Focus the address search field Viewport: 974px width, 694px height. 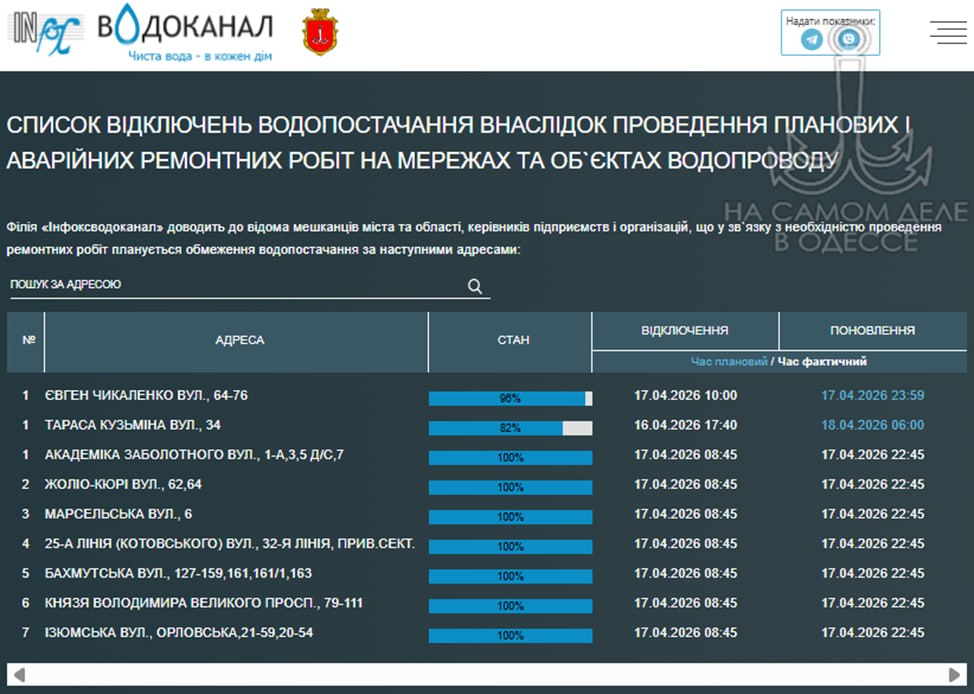[x=235, y=285]
